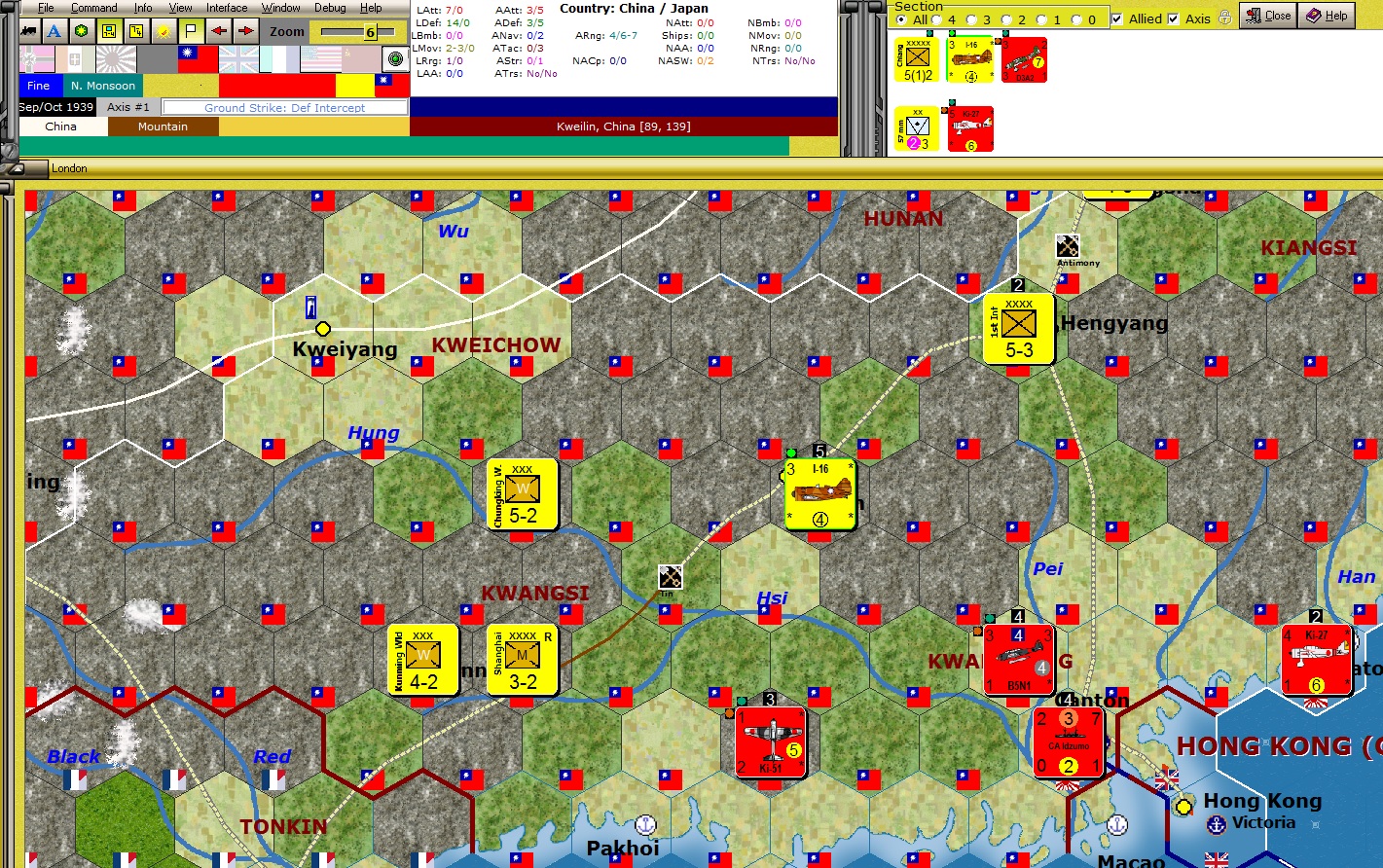Image resolution: width=1383 pixels, height=868 pixels.
Task: Toggle the blue letter A map labels icon
Action: coord(55,31)
